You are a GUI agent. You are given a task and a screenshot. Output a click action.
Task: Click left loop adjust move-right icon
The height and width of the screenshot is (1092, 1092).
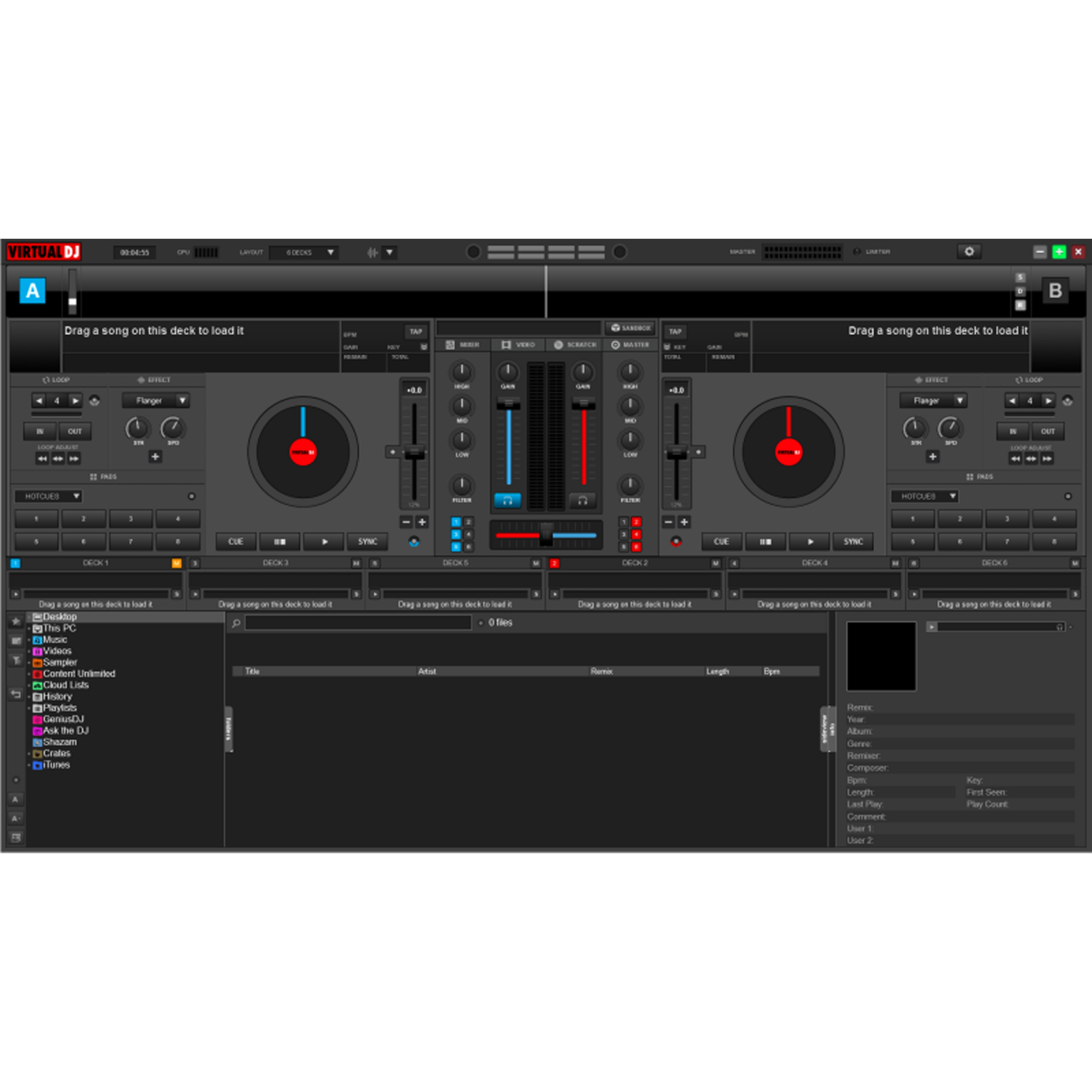[x=74, y=459]
